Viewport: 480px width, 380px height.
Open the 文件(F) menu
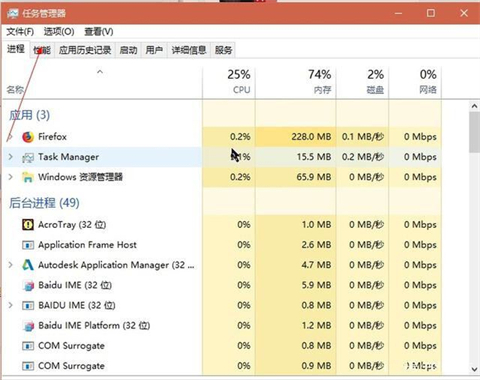click(x=20, y=32)
